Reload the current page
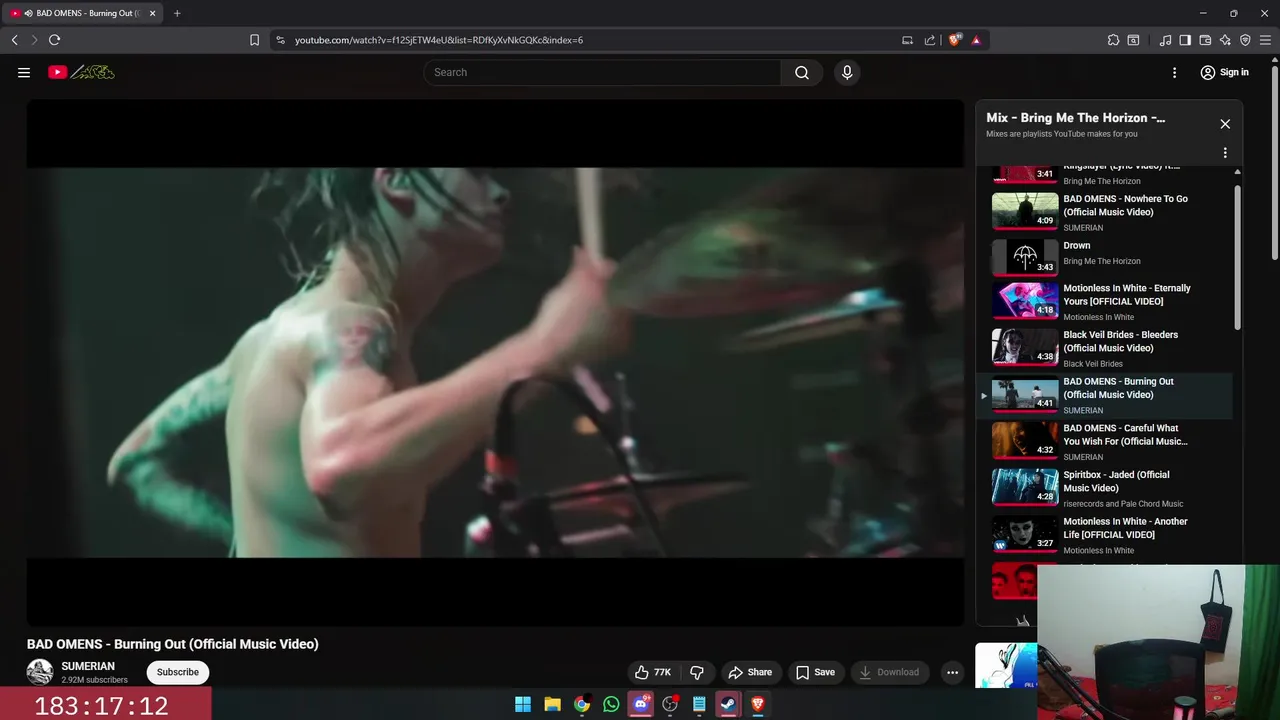This screenshot has width=1280, height=720. pos(54,40)
